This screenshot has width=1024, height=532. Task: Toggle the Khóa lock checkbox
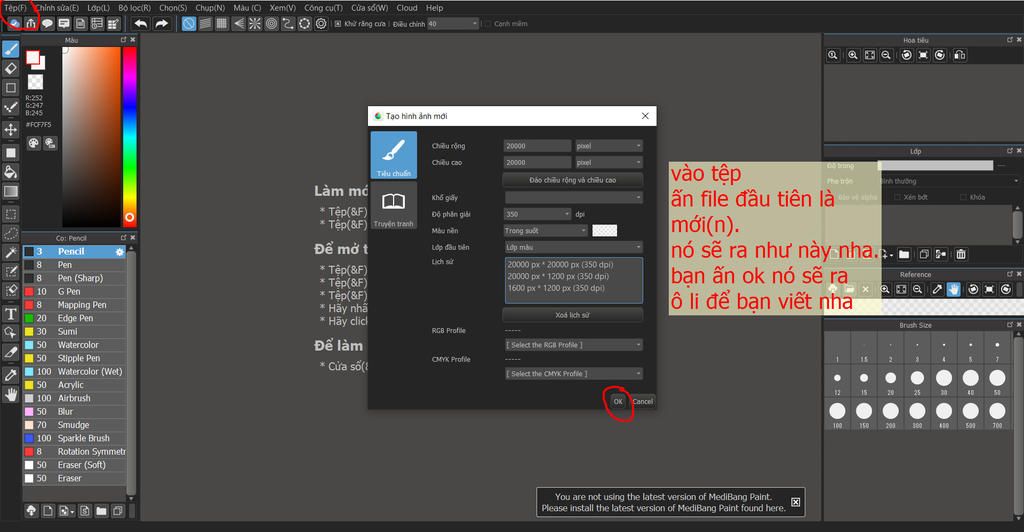pyautogui.click(x=963, y=197)
